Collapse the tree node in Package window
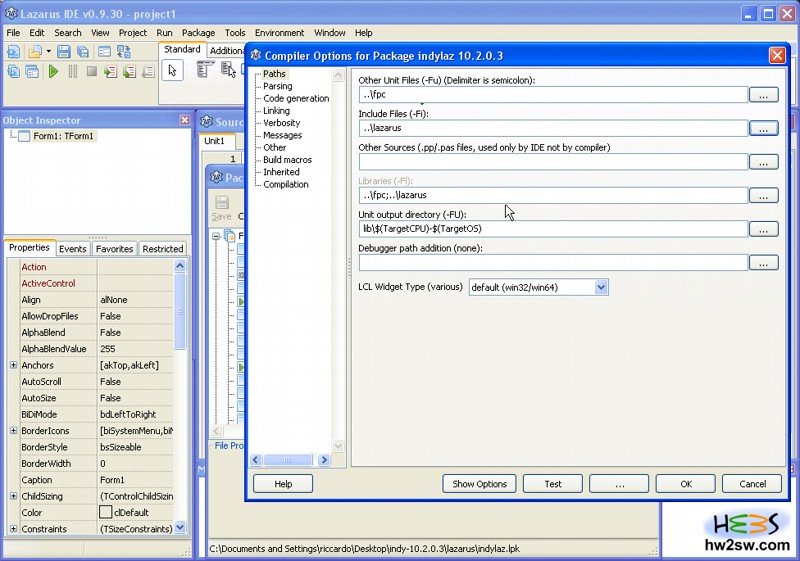 click(216, 236)
